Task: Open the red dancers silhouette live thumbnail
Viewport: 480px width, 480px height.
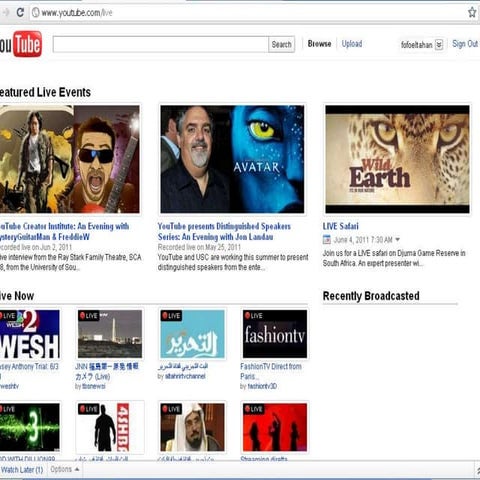Action: click(x=275, y=427)
